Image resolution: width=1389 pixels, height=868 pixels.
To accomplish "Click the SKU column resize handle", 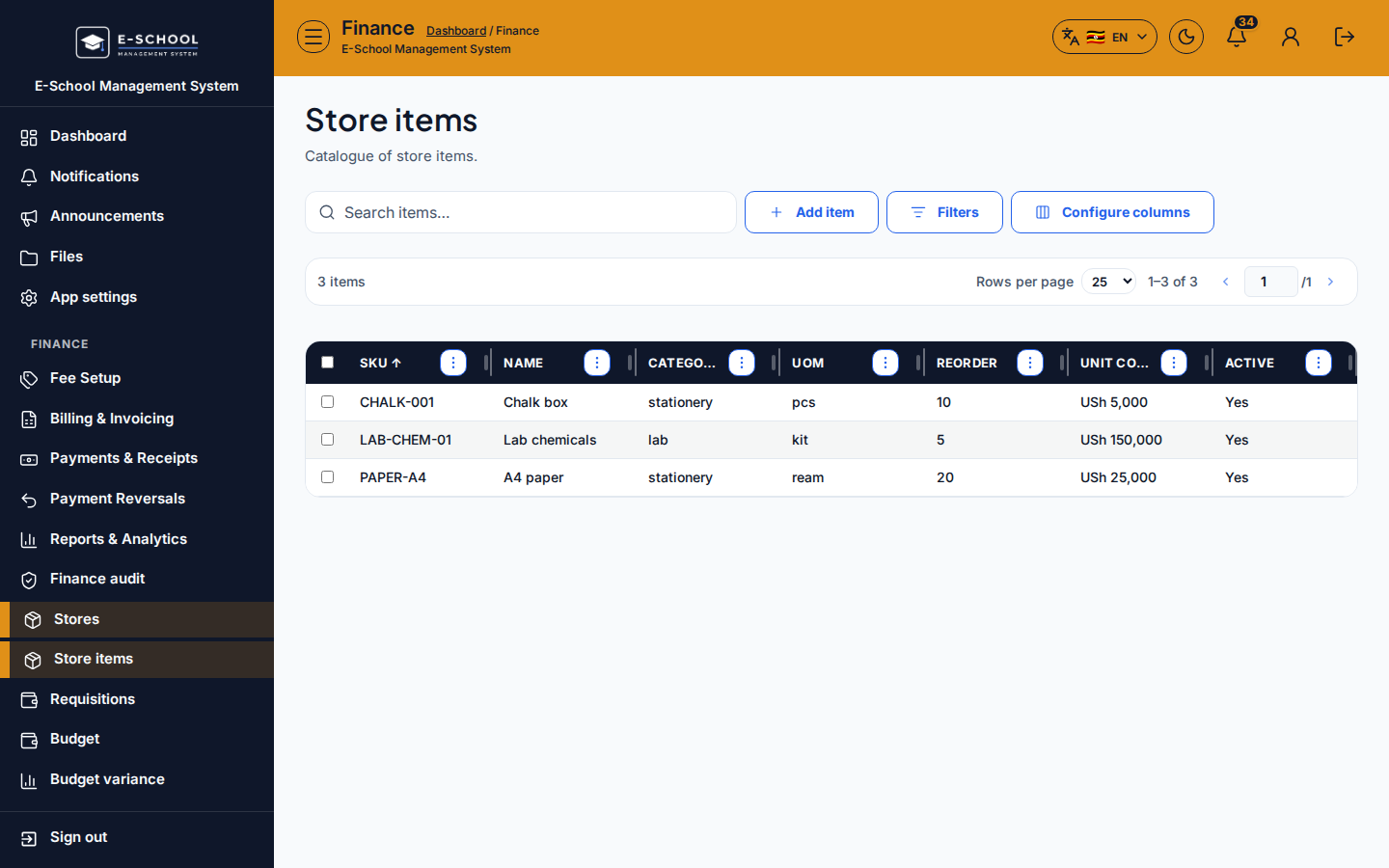I will (486, 363).
